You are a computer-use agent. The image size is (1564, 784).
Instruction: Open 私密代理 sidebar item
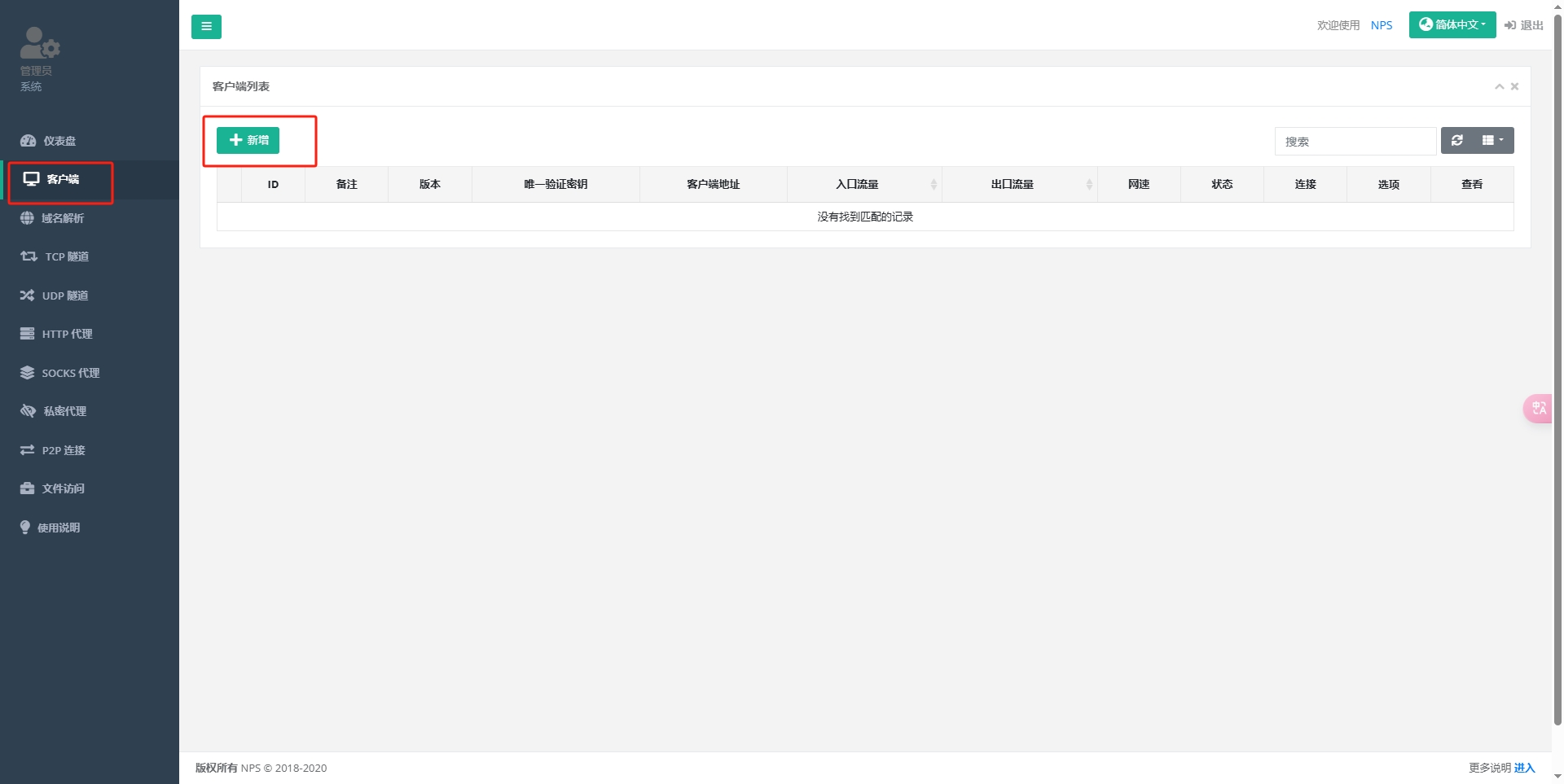coord(64,411)
